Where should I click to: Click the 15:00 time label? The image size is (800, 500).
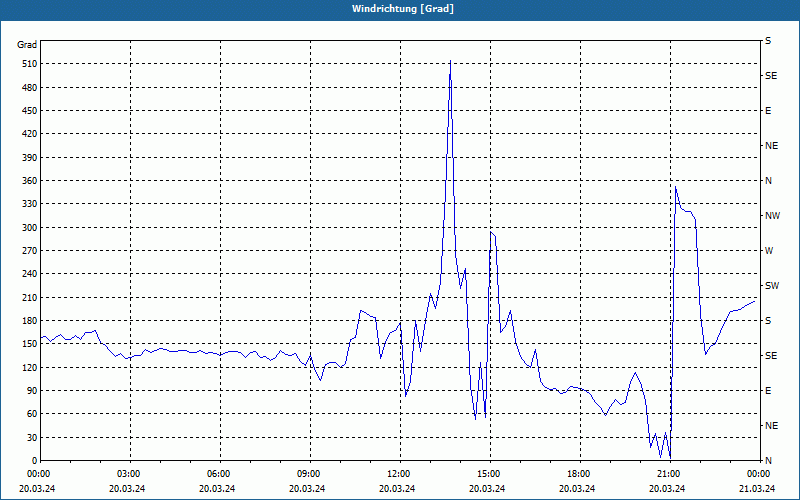490,474
